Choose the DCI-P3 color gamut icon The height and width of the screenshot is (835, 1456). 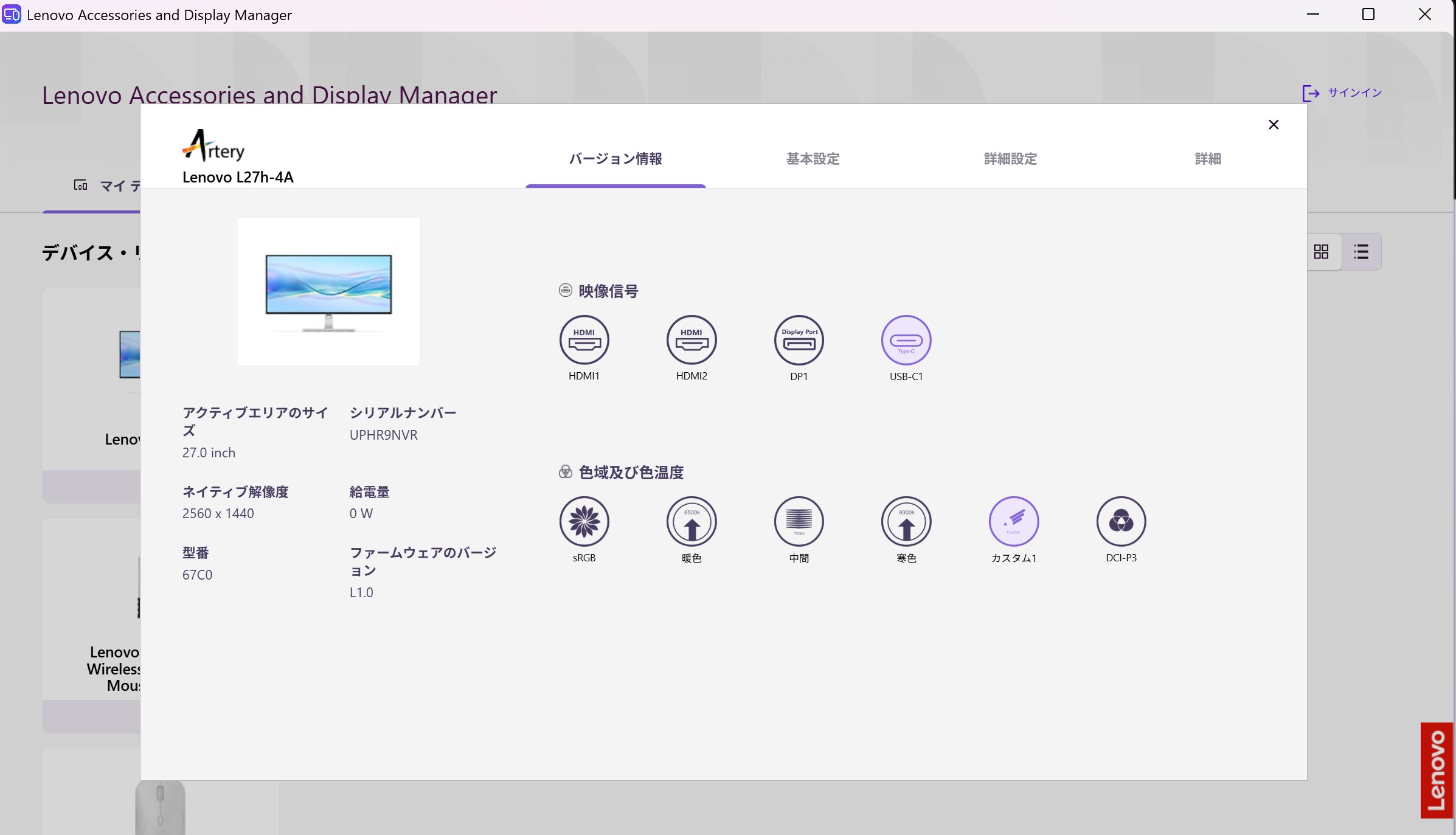point(1121,521)
